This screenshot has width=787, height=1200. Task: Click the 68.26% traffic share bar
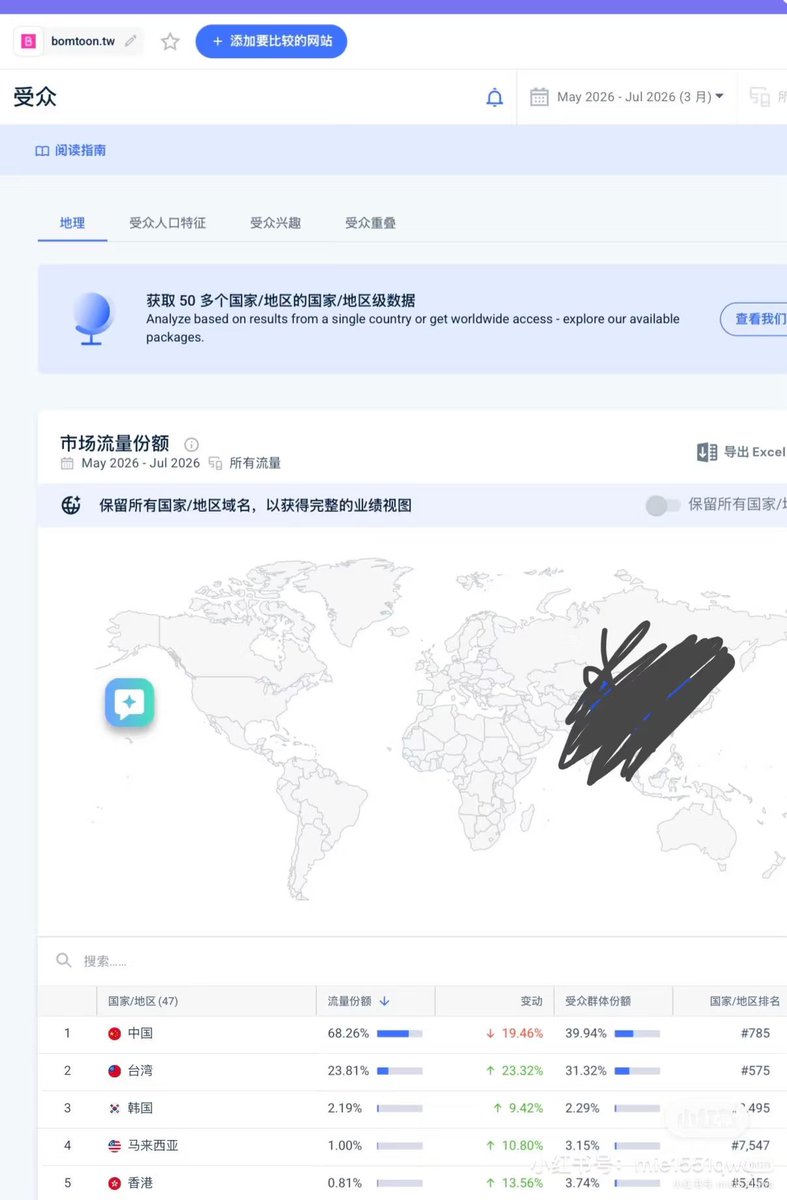coord(399,1033)
